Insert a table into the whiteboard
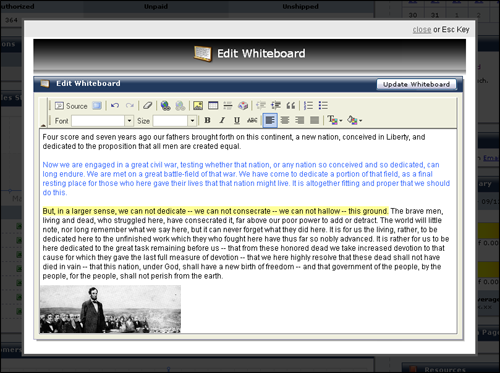The width and height of the screenshot is (500, 373). click(213, 106)
